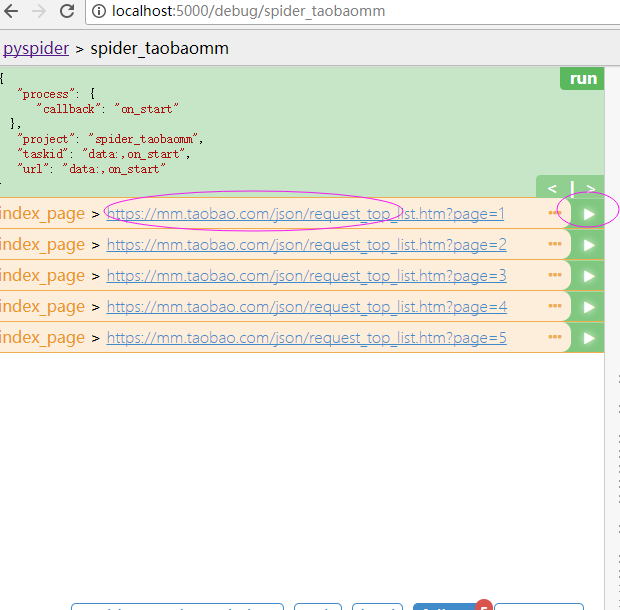Screen dimensions: 620x610
Task: Click the "project": "spider_taobaomm" JSON line
Action: click(110, 139)
